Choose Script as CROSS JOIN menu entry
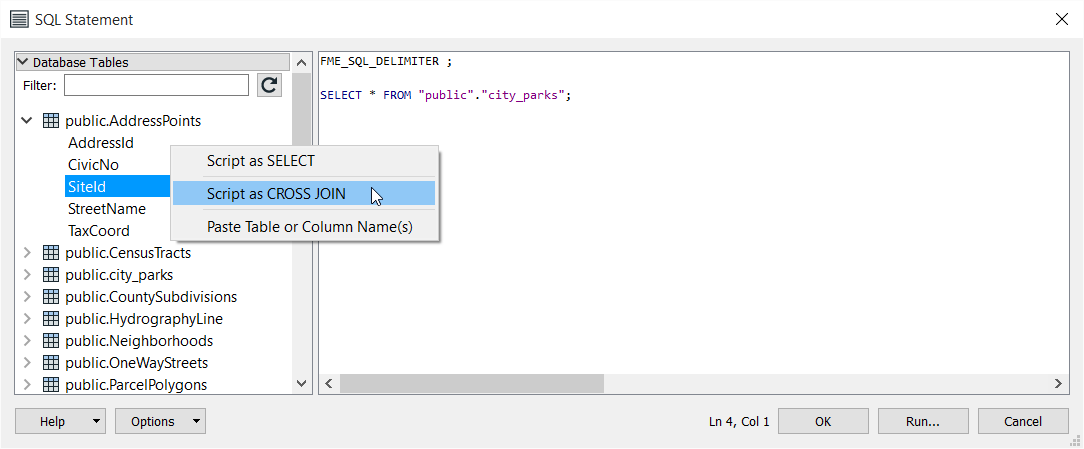The image size is (1084, 449). [x=304, y=194]
